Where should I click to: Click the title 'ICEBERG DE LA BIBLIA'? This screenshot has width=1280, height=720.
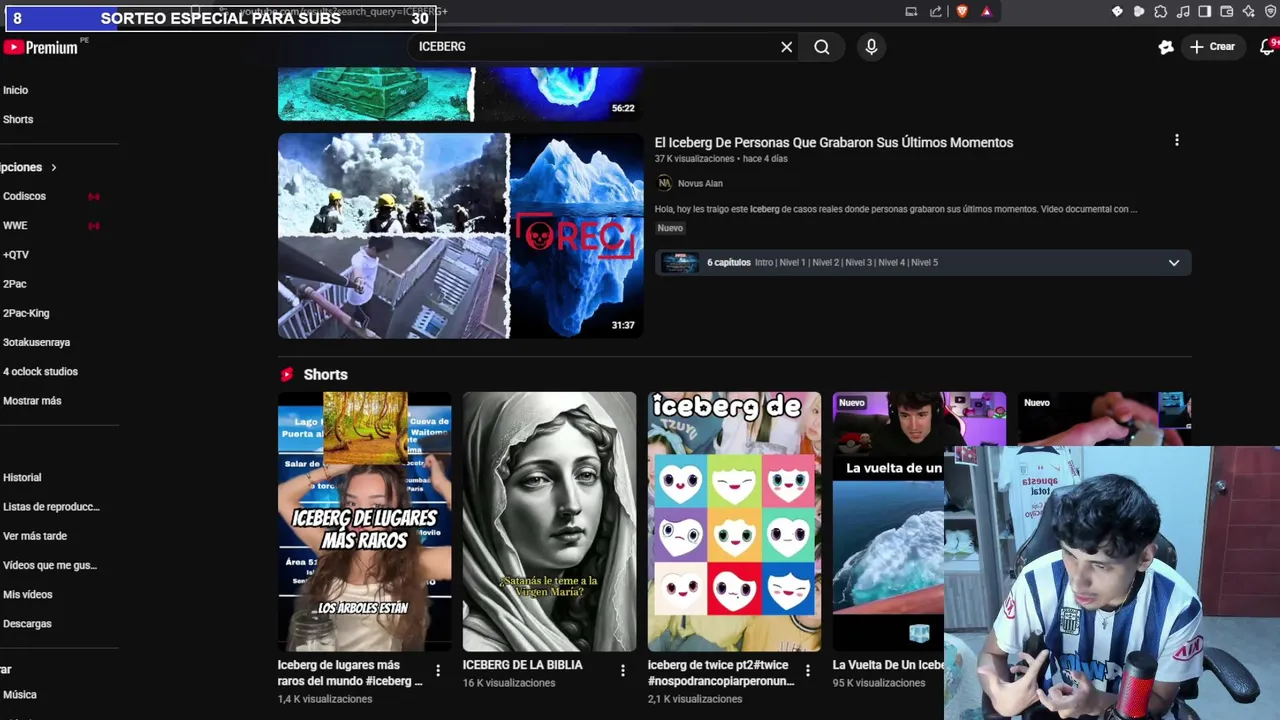click(x=522, y=665)
